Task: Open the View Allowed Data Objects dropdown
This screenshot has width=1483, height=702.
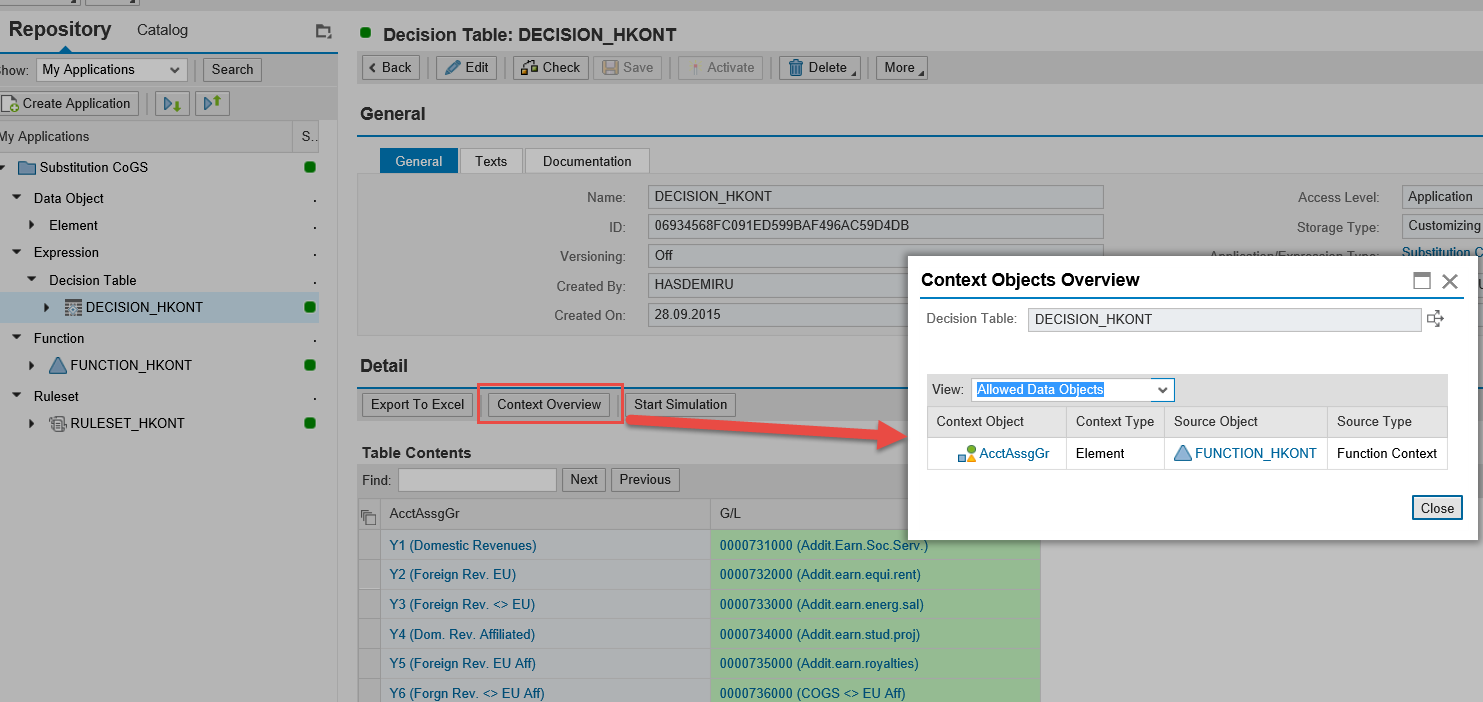Action: pos(1161,390)
